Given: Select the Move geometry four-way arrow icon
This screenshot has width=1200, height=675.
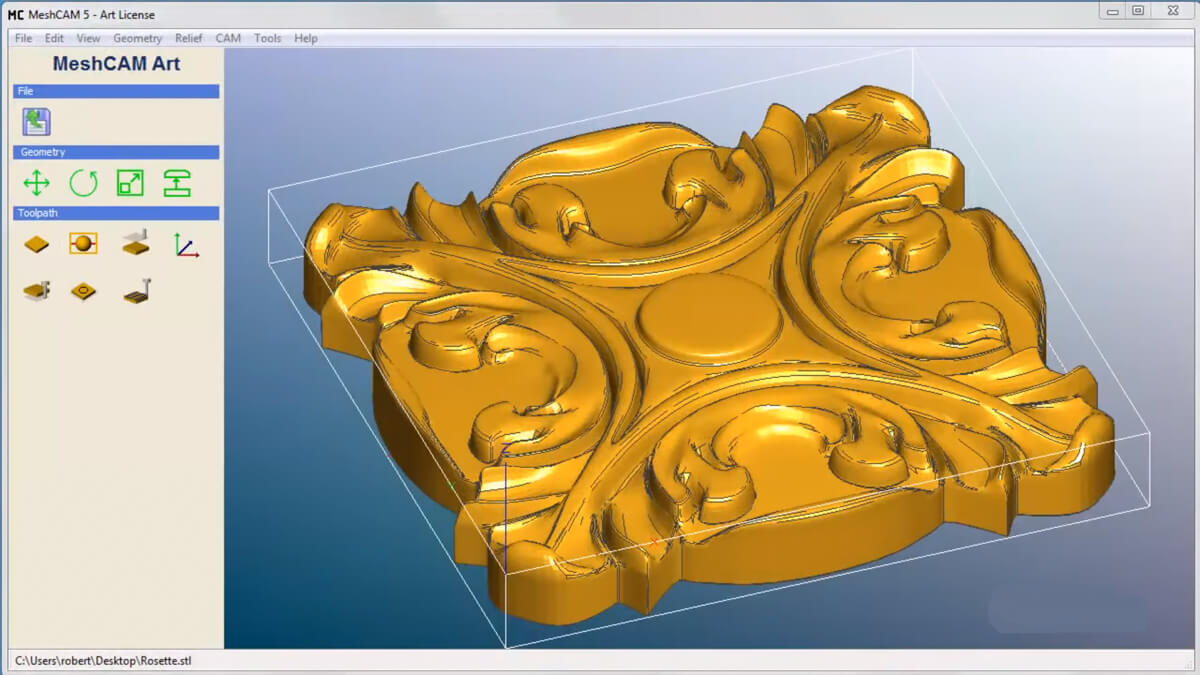Looking at the screenshot, I should (x=36, y=183).
